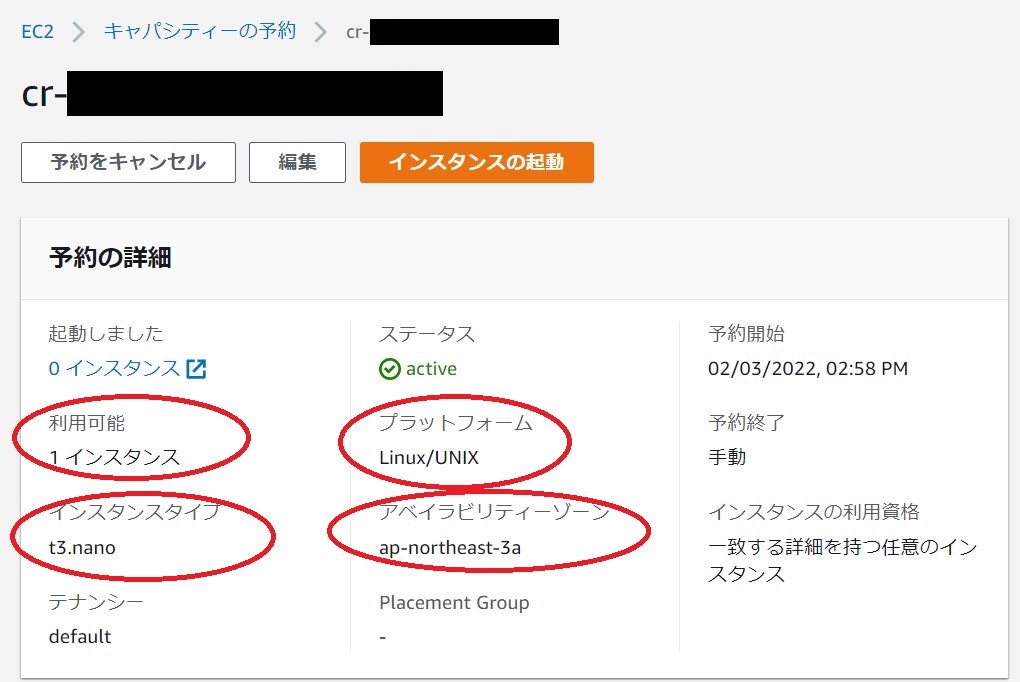Click the テナンシー label
The height and width of the screenshot is (682, 1020).
pyautogui.click(x=96, y=602)
